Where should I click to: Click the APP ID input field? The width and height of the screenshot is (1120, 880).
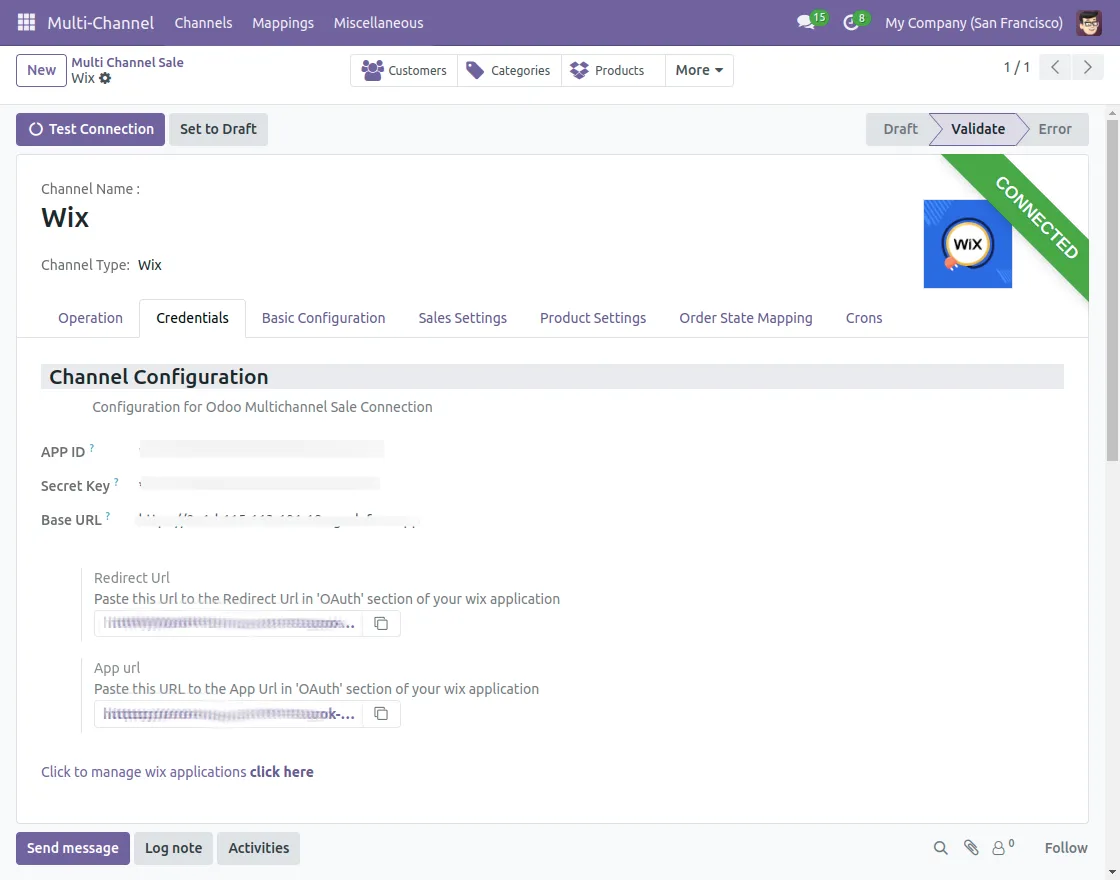(261, 450)
